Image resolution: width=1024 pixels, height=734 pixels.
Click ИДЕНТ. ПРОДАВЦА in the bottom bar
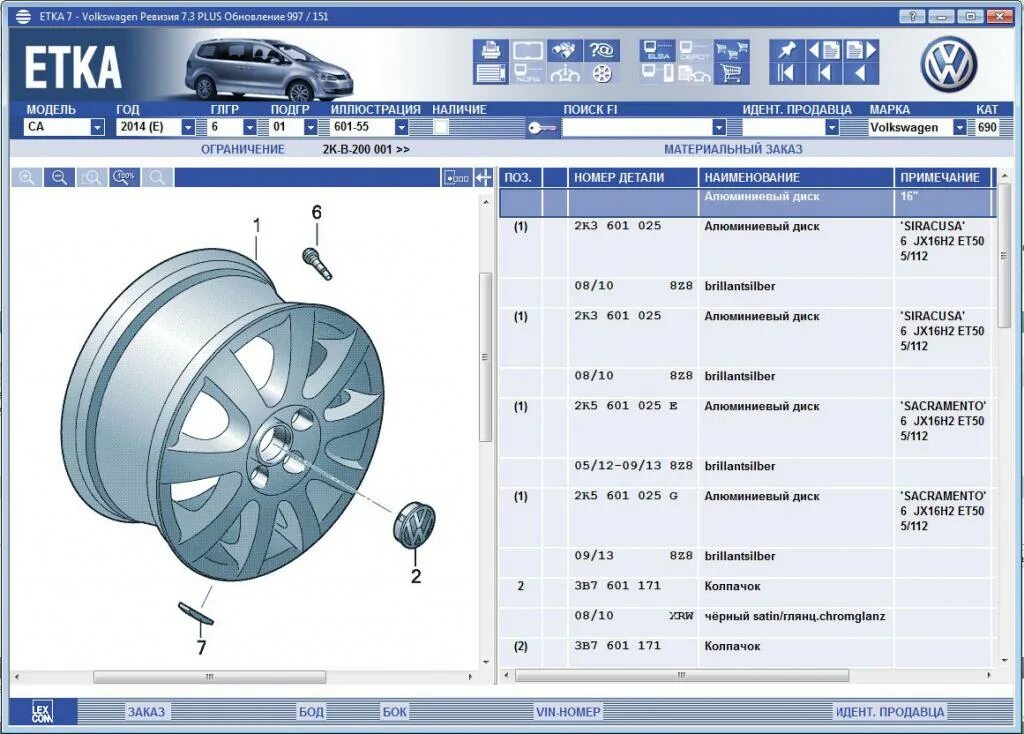[890, 712]
